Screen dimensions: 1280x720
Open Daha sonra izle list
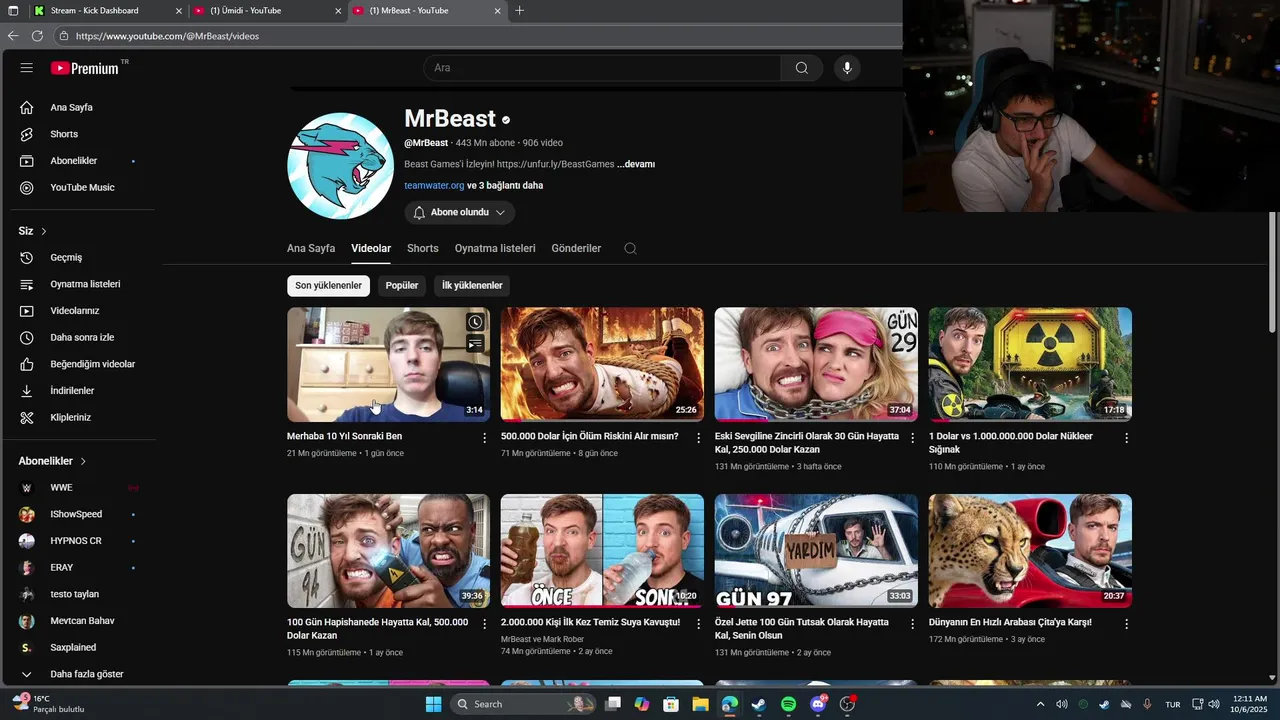(83, 337)
